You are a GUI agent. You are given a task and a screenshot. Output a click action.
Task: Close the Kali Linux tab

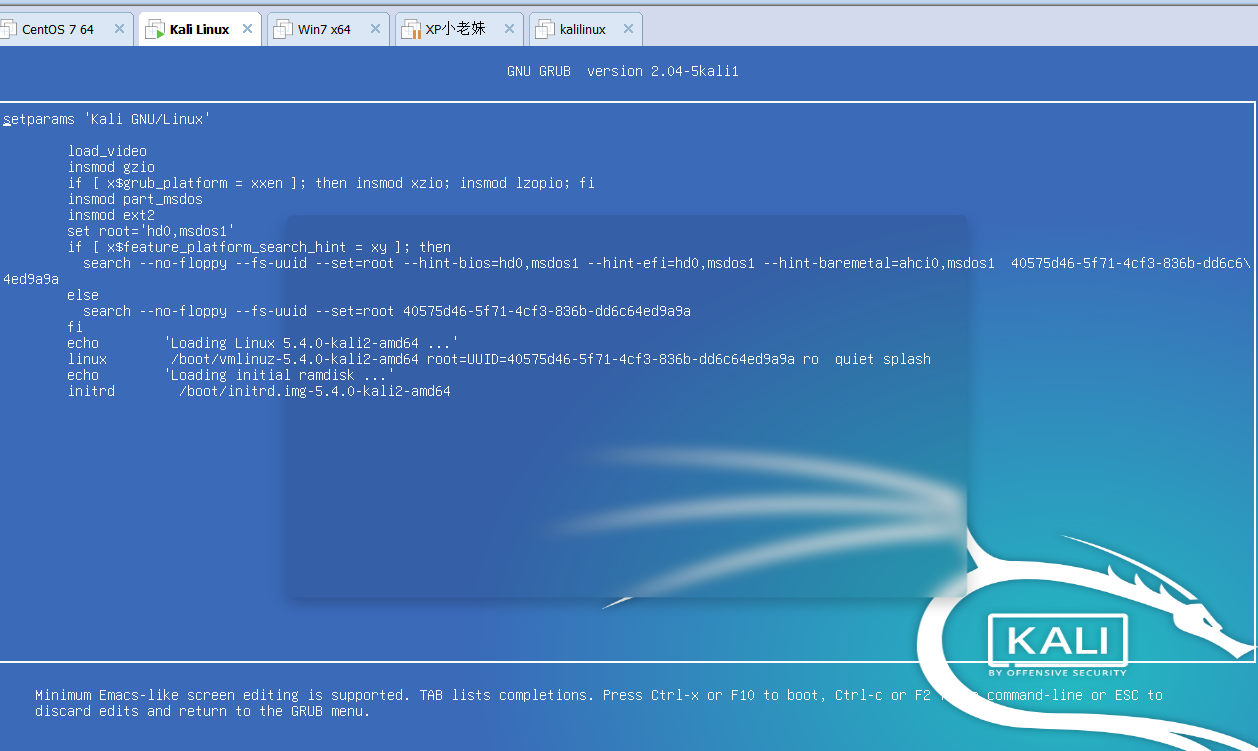[x=249, y=29]
